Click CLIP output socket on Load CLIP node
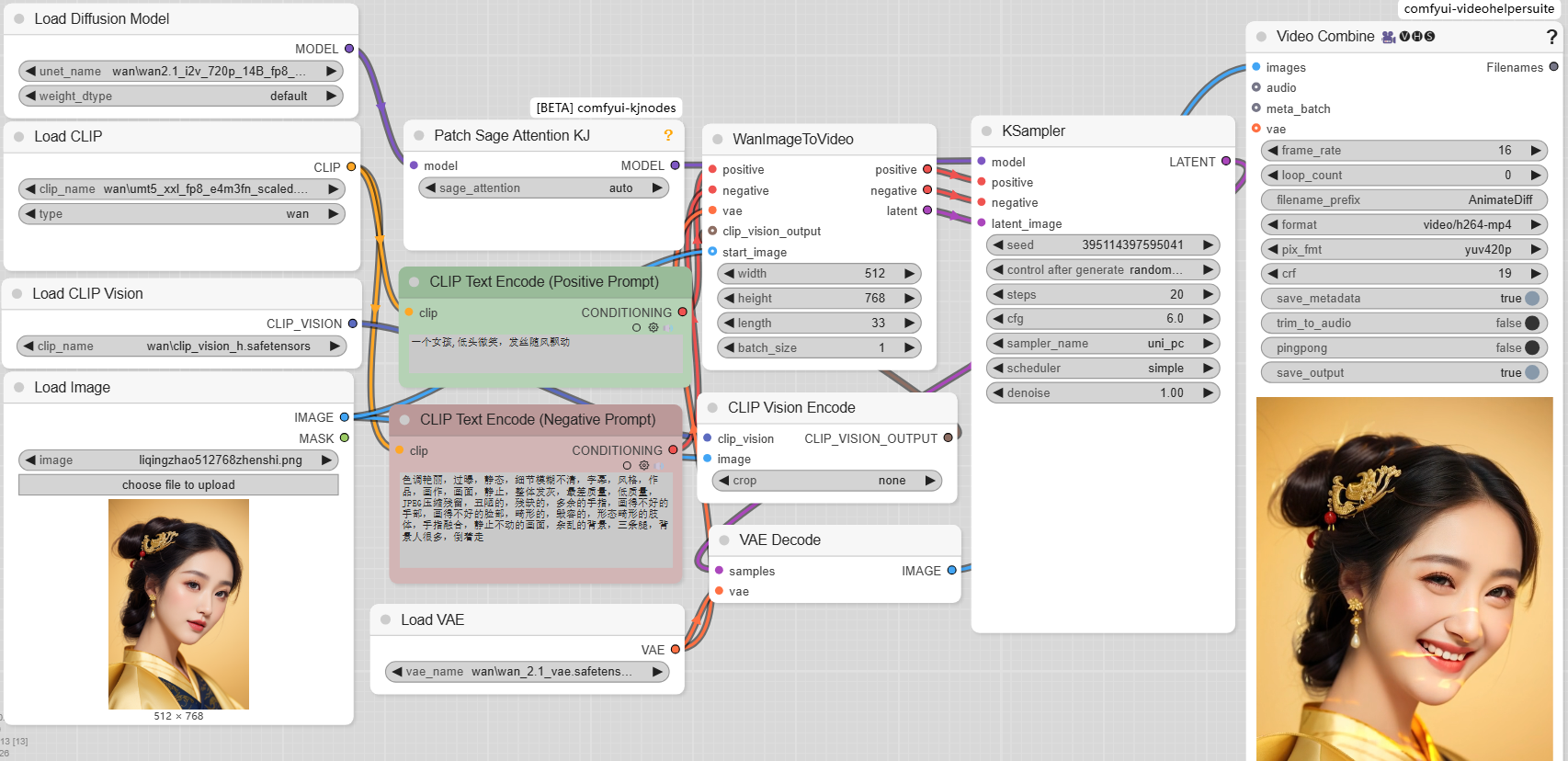The width and height of the screenshot is (1568, 761). click(x=351, y=167)
